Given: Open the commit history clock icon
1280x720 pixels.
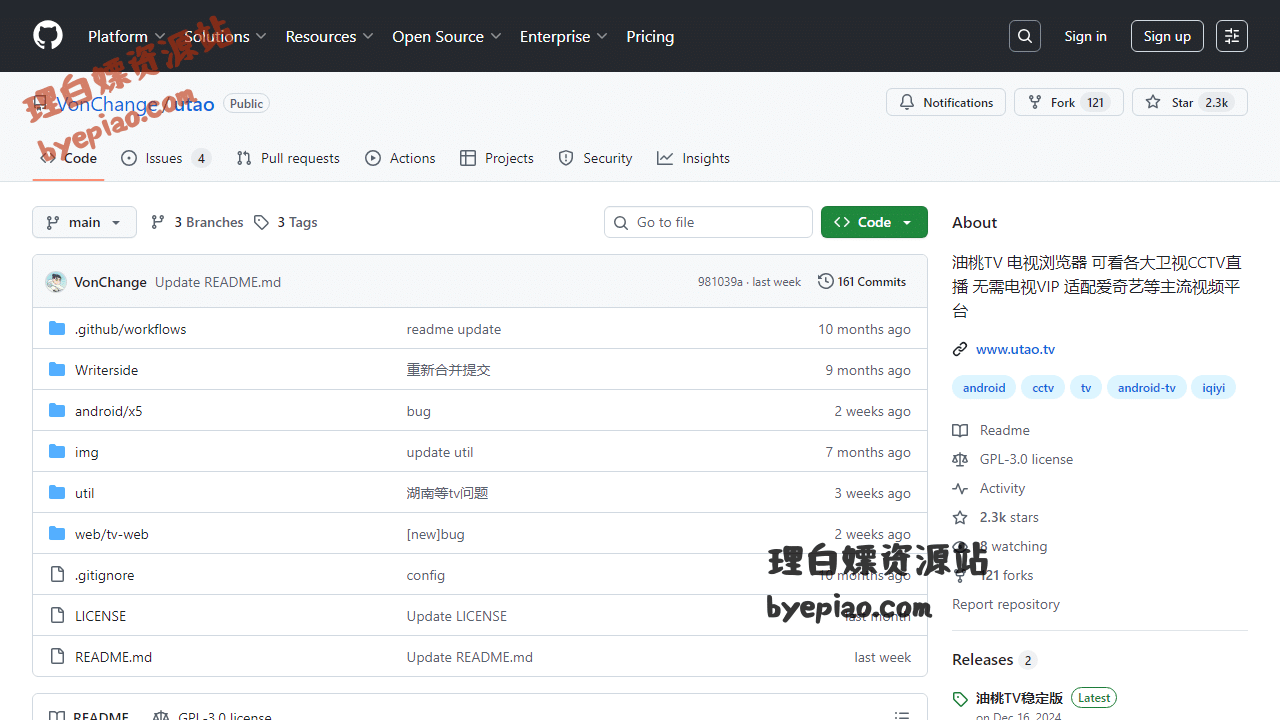Looking at the screenshot, I should click(826, 282).
